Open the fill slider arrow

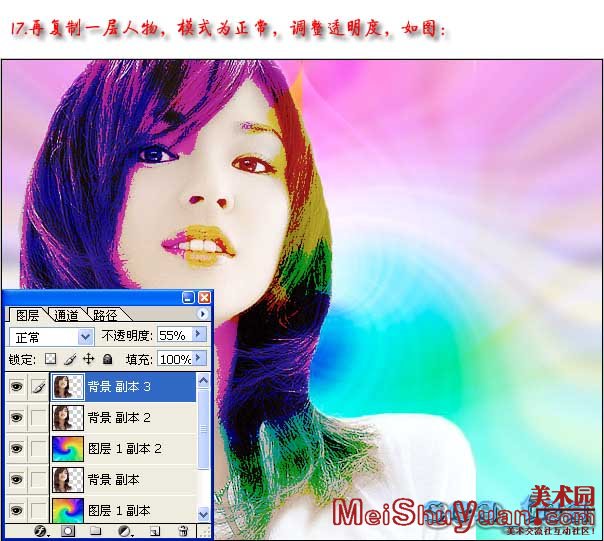[199, 358]
